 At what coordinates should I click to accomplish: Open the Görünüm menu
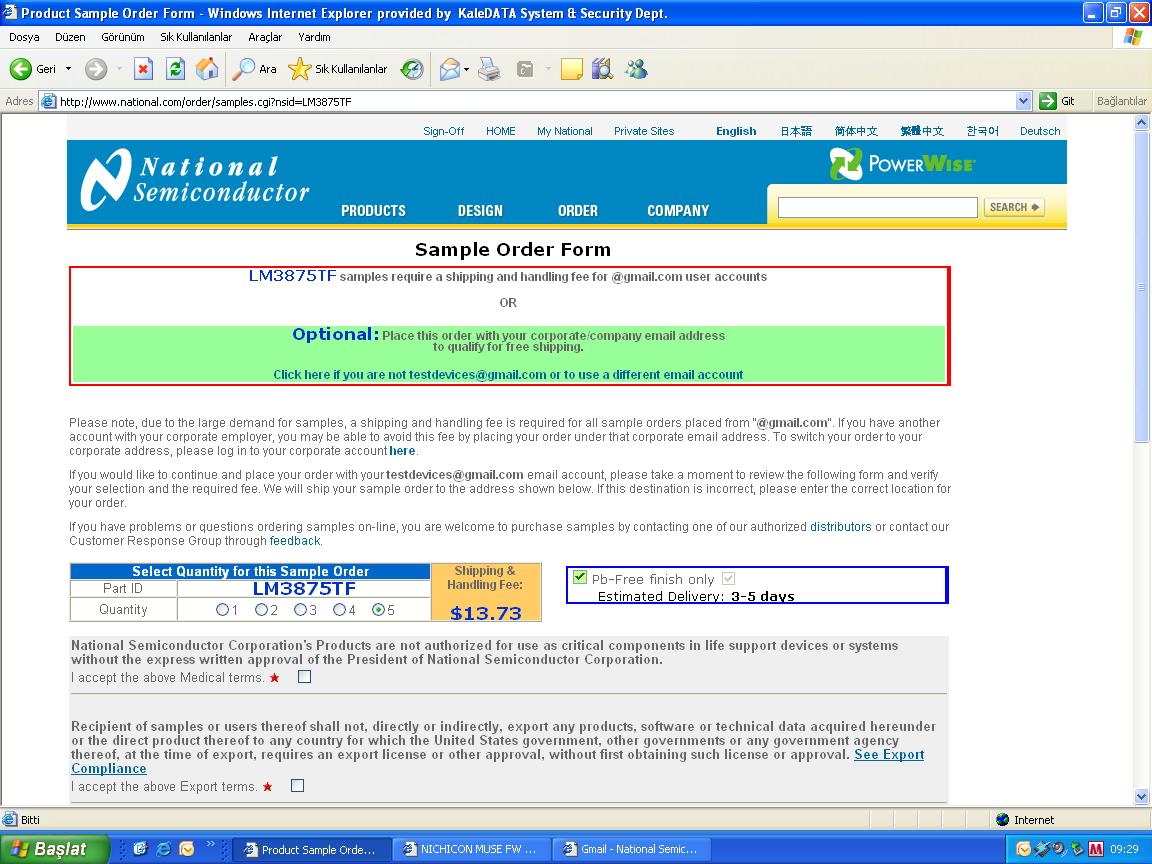click(x=122, y=37)
